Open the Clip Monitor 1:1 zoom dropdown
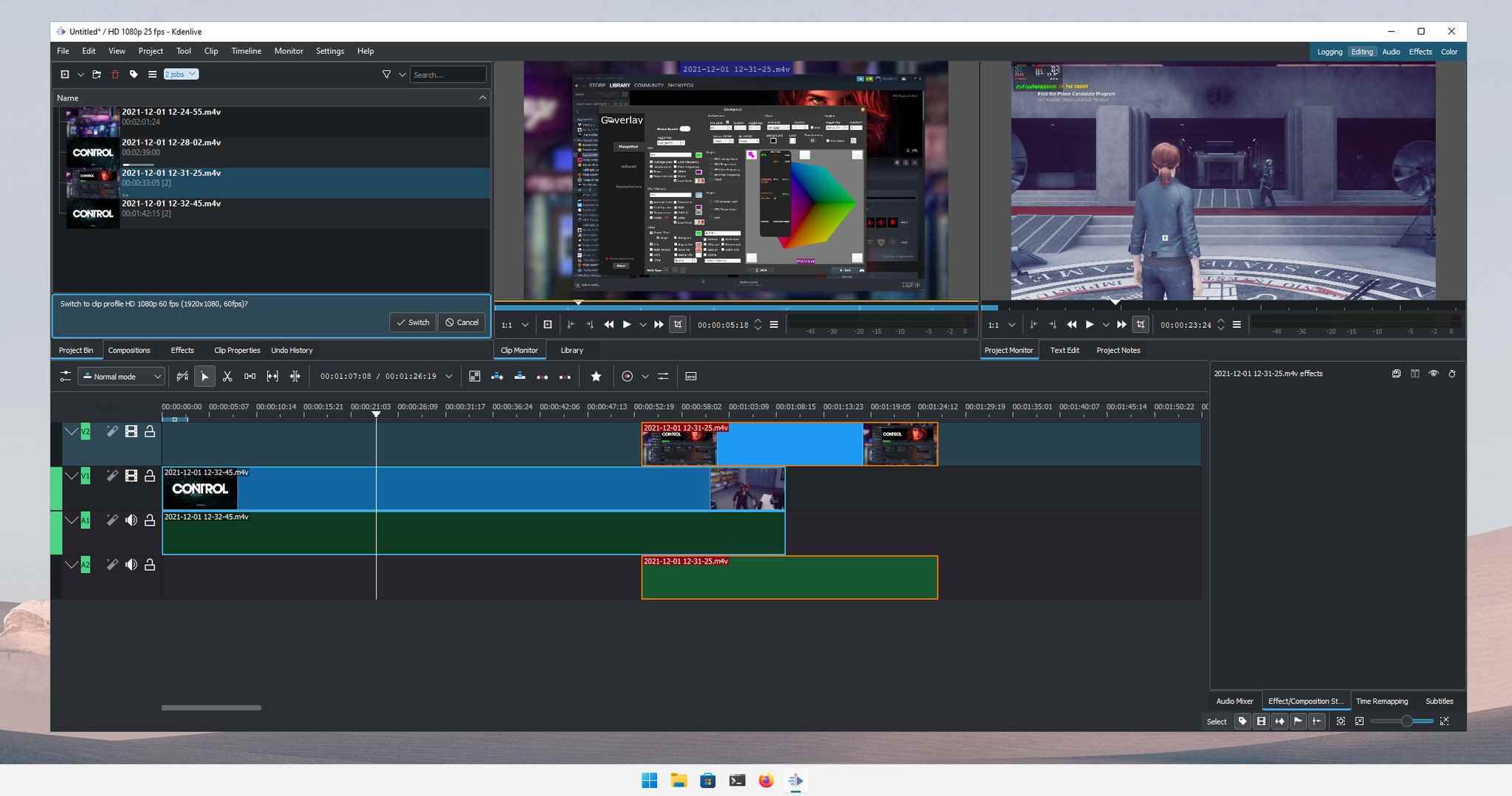This screenshot has width=1512, height=796. point(515,325)
